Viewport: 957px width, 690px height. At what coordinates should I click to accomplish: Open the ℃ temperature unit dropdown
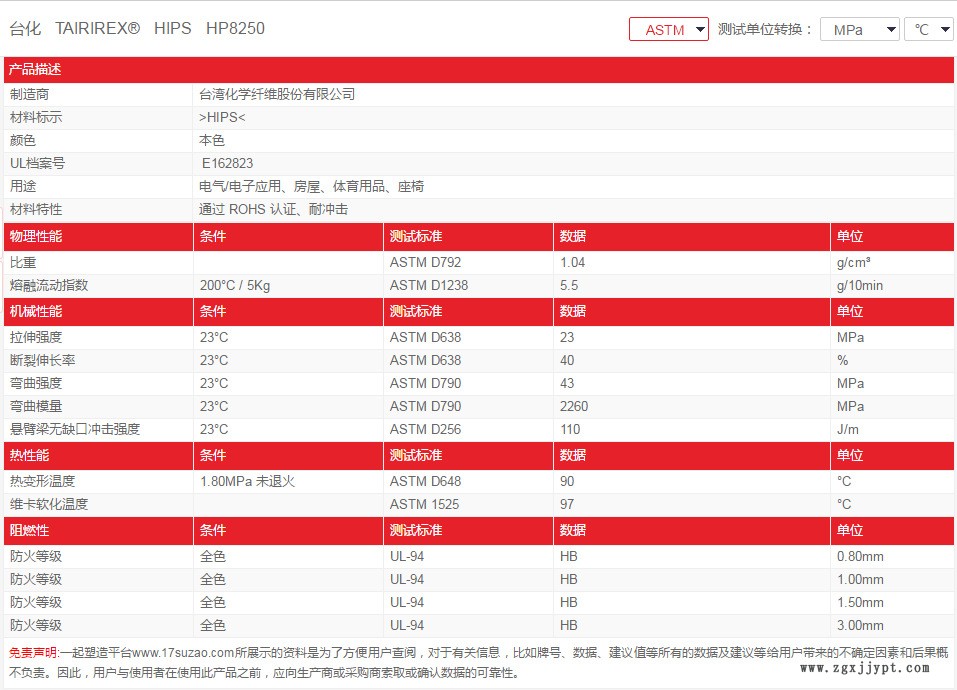coord(929,29)
